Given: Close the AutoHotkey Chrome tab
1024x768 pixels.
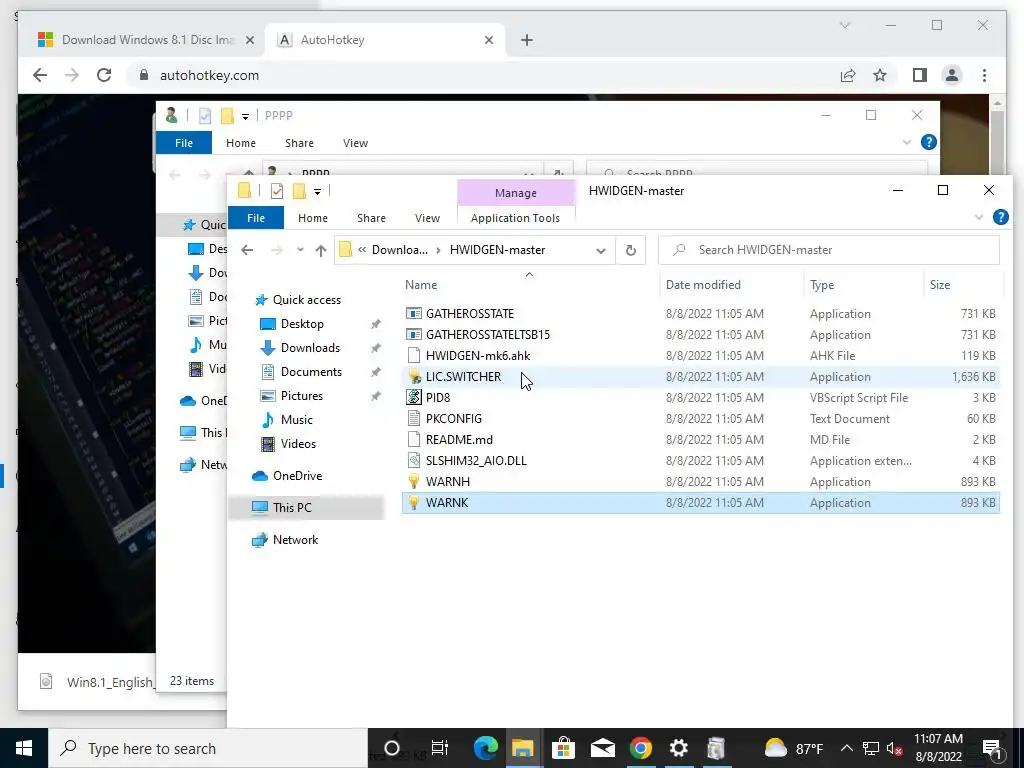Looking at the screenshot, I should pos(488,40).
